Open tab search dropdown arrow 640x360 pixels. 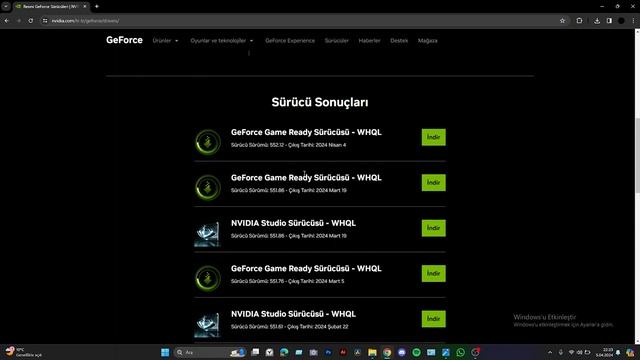[x=6, y=7]
